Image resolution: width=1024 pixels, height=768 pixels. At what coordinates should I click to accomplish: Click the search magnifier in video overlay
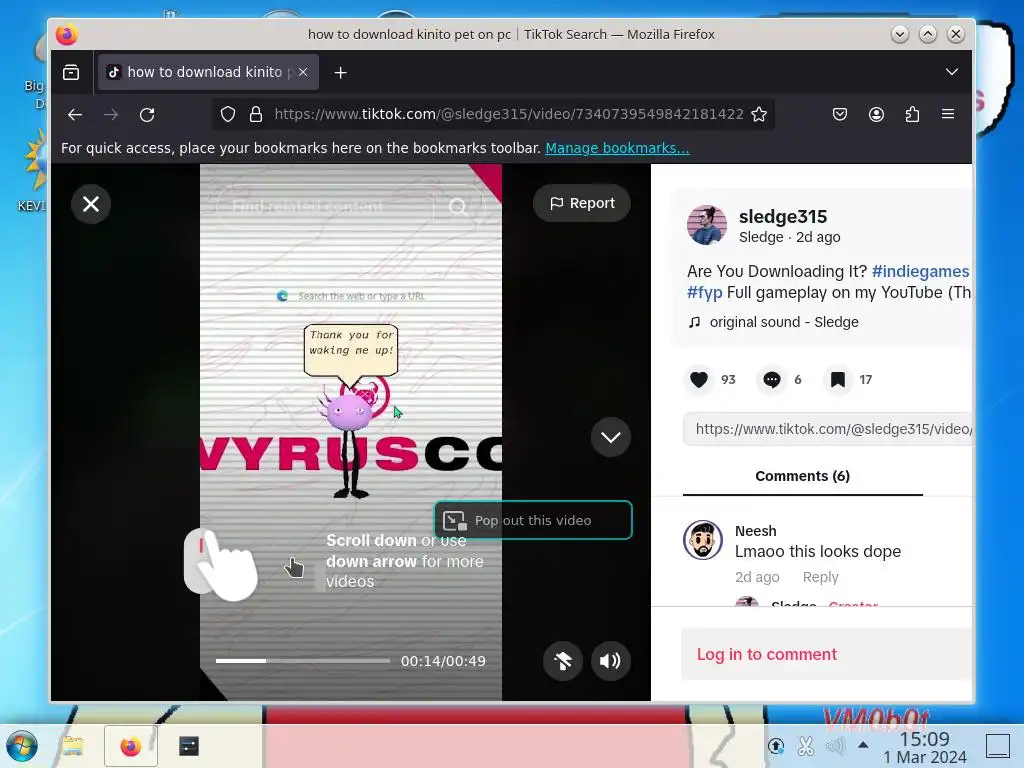click(x=458, y=206)
